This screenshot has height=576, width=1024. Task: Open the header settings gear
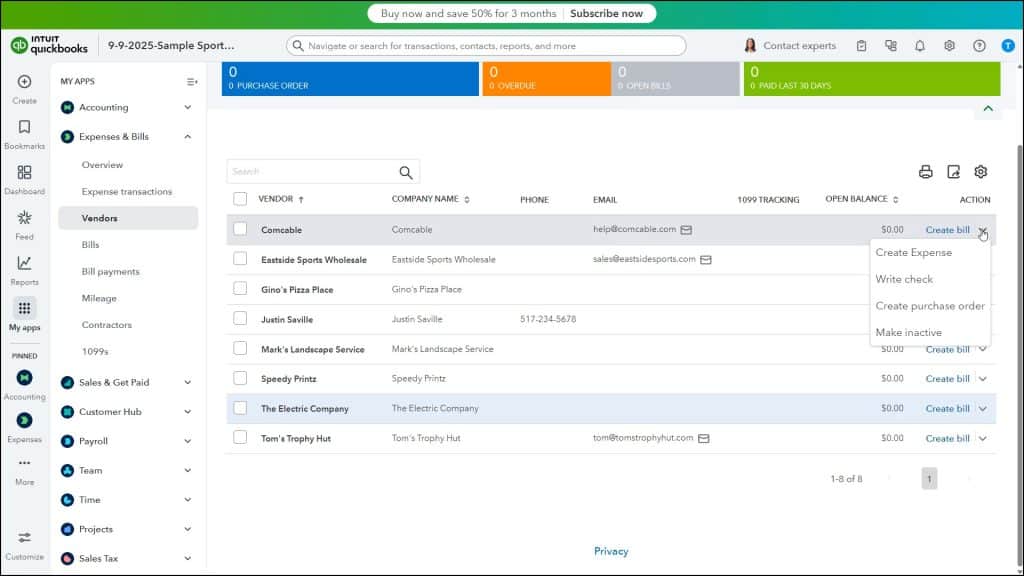(x=949, y=46)
